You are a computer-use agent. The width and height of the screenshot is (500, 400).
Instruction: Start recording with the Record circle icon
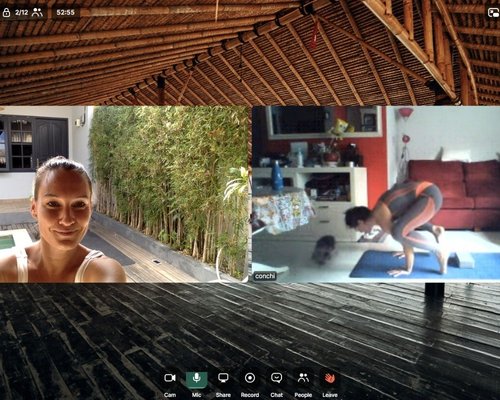coord(250,378)
